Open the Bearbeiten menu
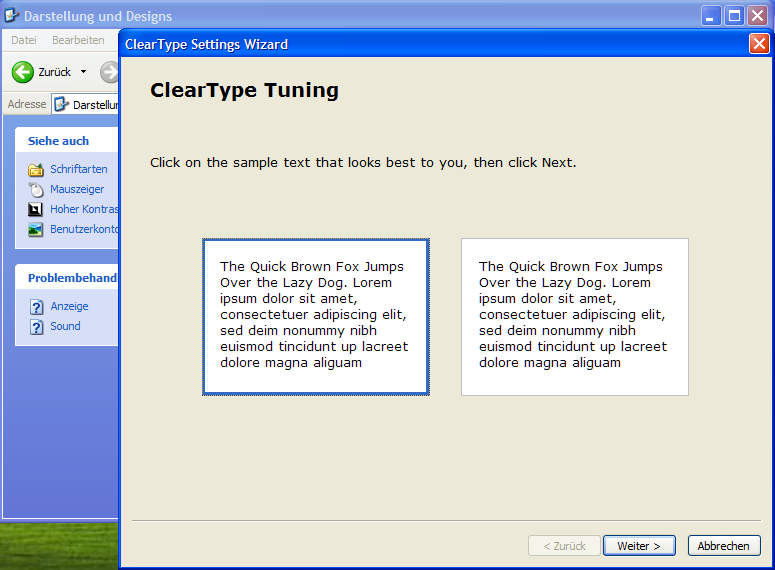775x570 pixels. point(78,40)
